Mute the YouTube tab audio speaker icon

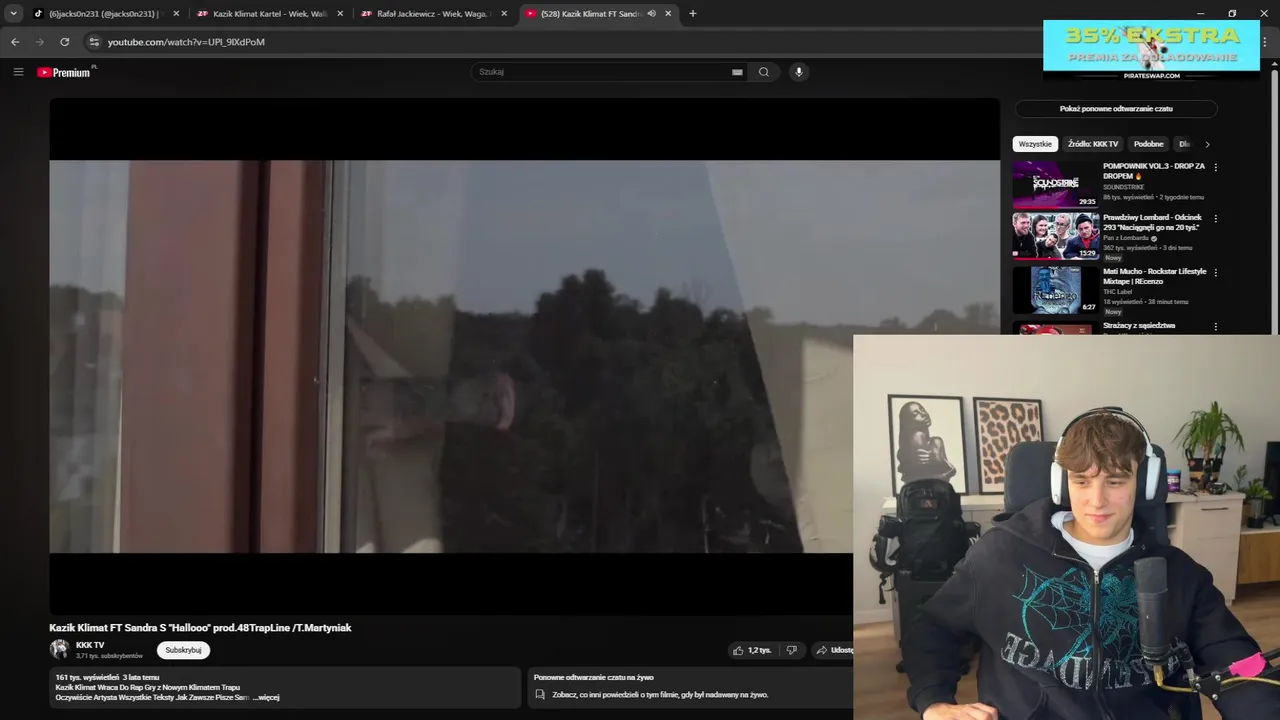651,14
